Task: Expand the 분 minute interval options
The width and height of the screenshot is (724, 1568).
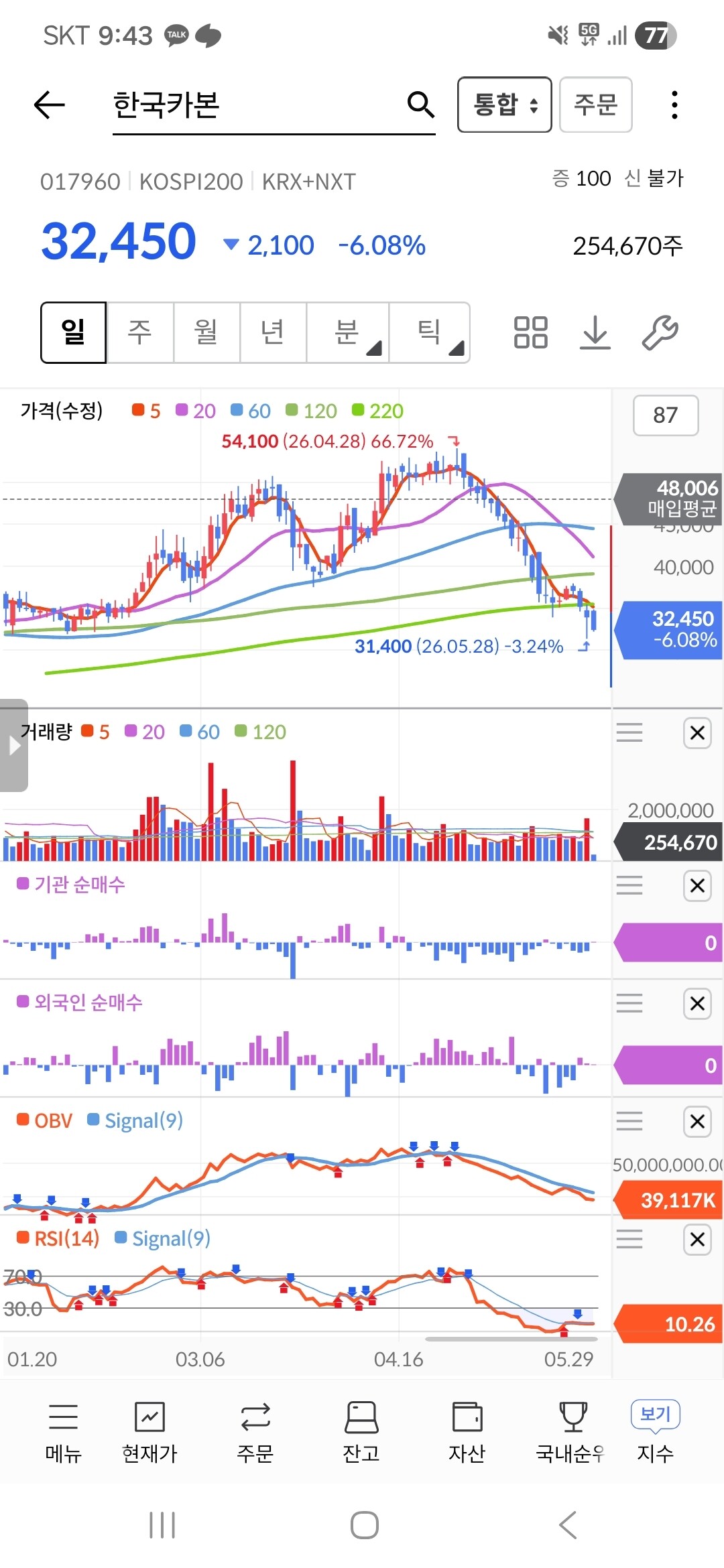Action: (347, 332)
